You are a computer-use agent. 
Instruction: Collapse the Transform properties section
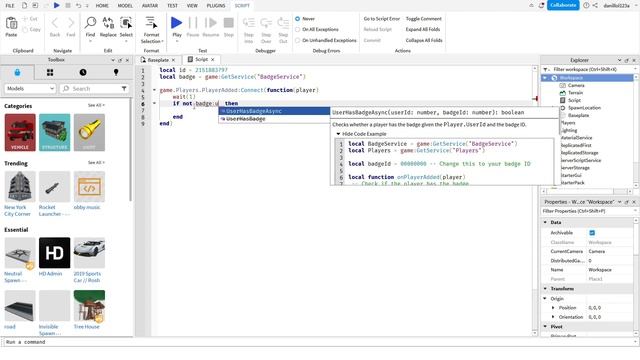coord(545,289)
